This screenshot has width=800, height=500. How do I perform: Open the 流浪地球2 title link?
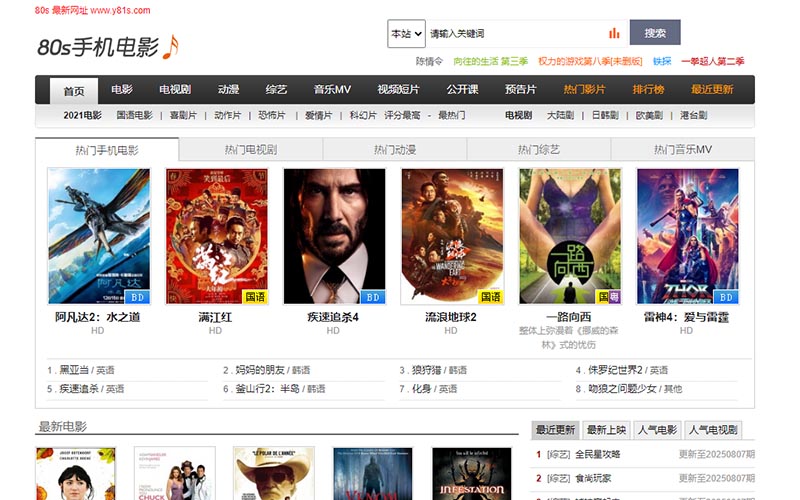pyautogui.click(x=451, y=317)
